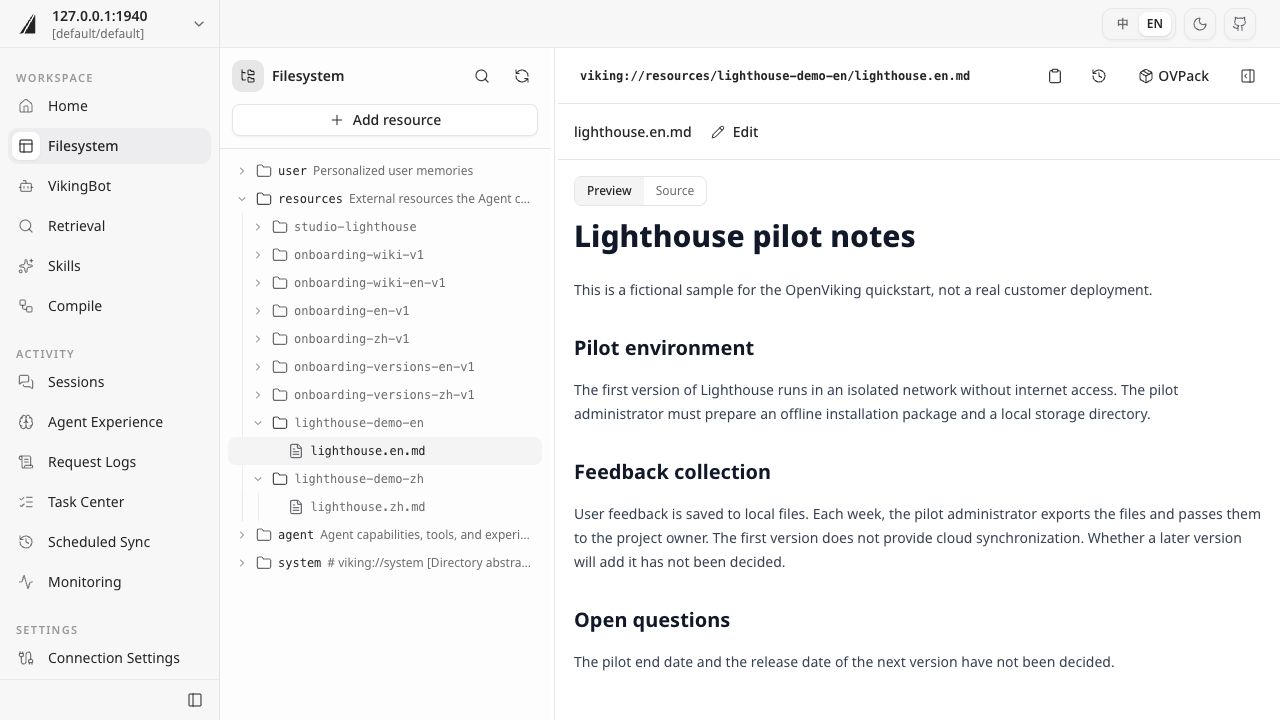Viewport: 1280px width, 720px height.
Task: Open Home in the sidebar
Action: click(x=110, y=106)
